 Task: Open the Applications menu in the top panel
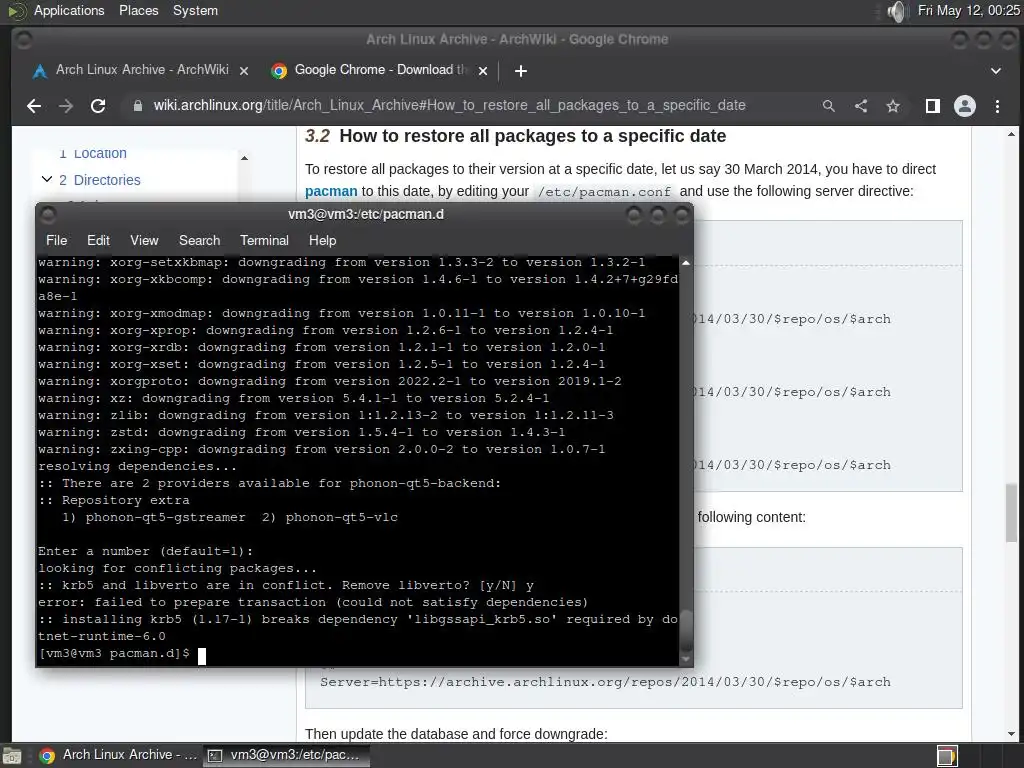click(69, 10)
